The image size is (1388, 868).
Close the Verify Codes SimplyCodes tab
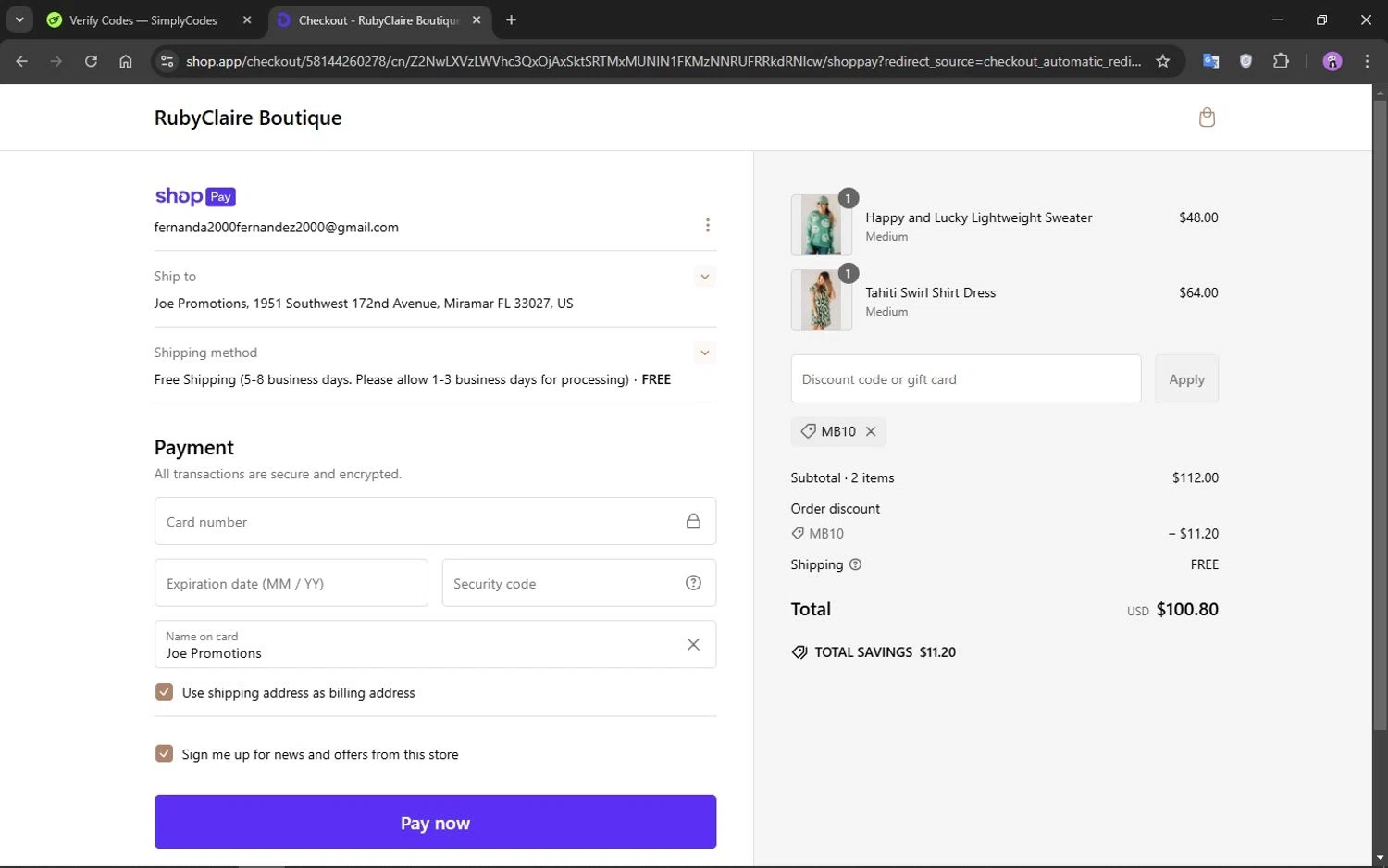(247, 19)
